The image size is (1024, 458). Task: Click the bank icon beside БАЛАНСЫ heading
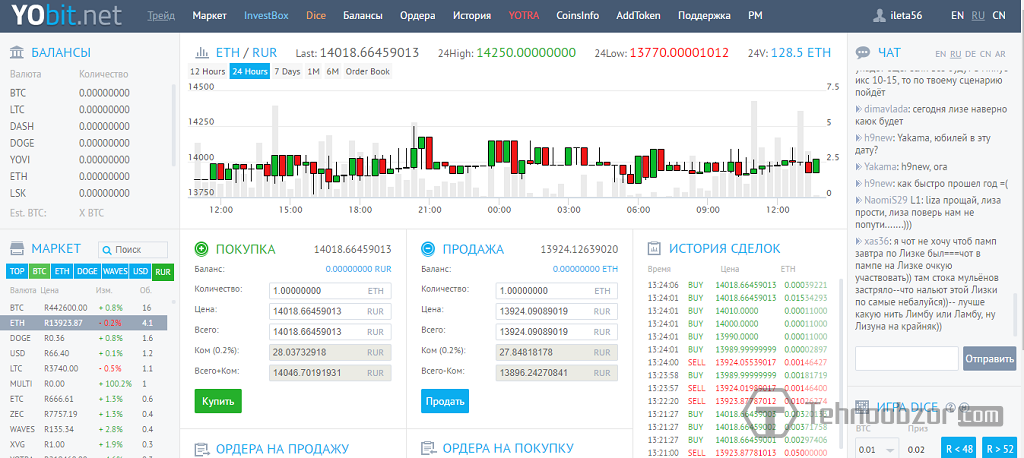pyautogui.click(x=19, y=53)
